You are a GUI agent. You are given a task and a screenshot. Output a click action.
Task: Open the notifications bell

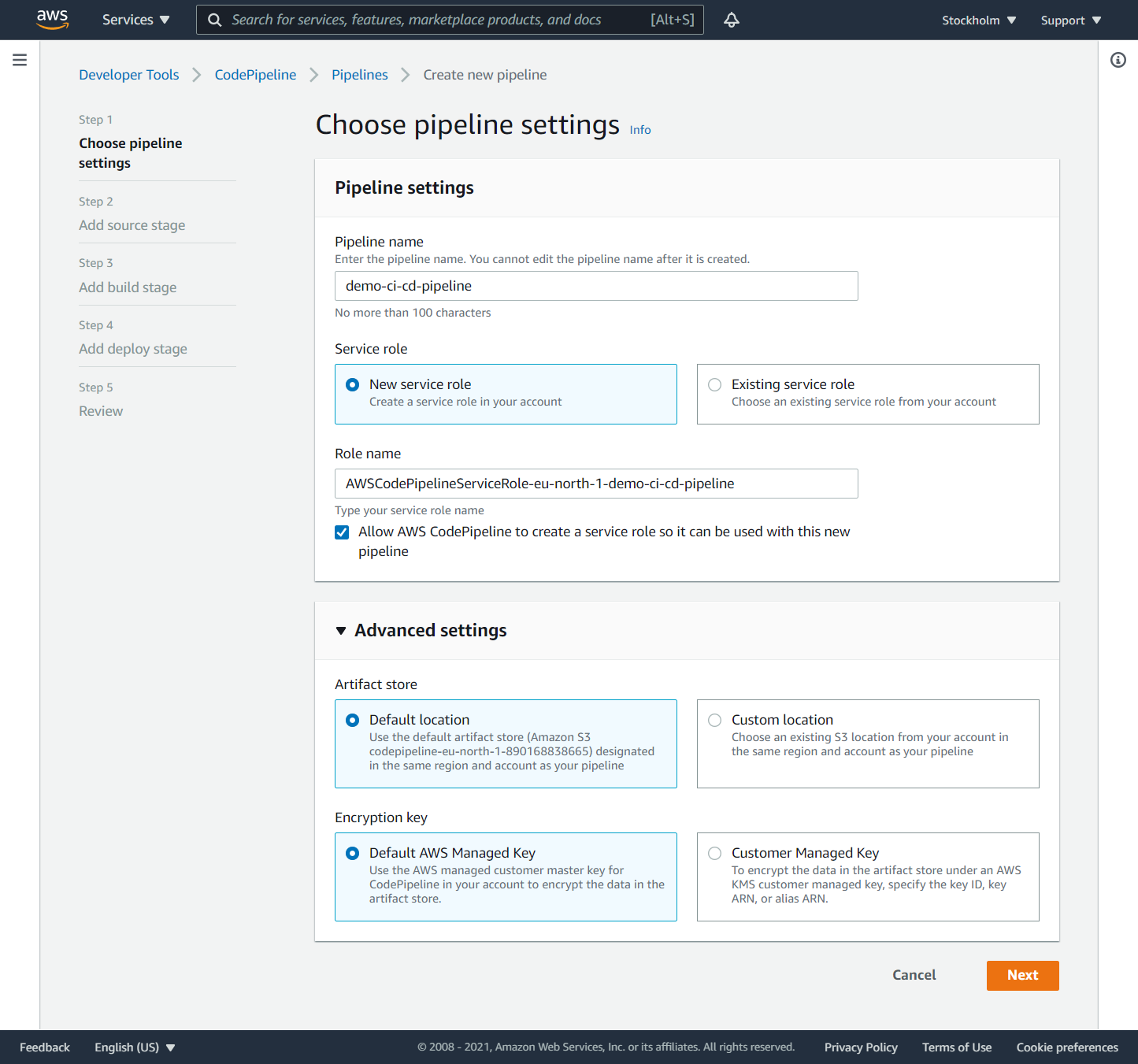732,20
